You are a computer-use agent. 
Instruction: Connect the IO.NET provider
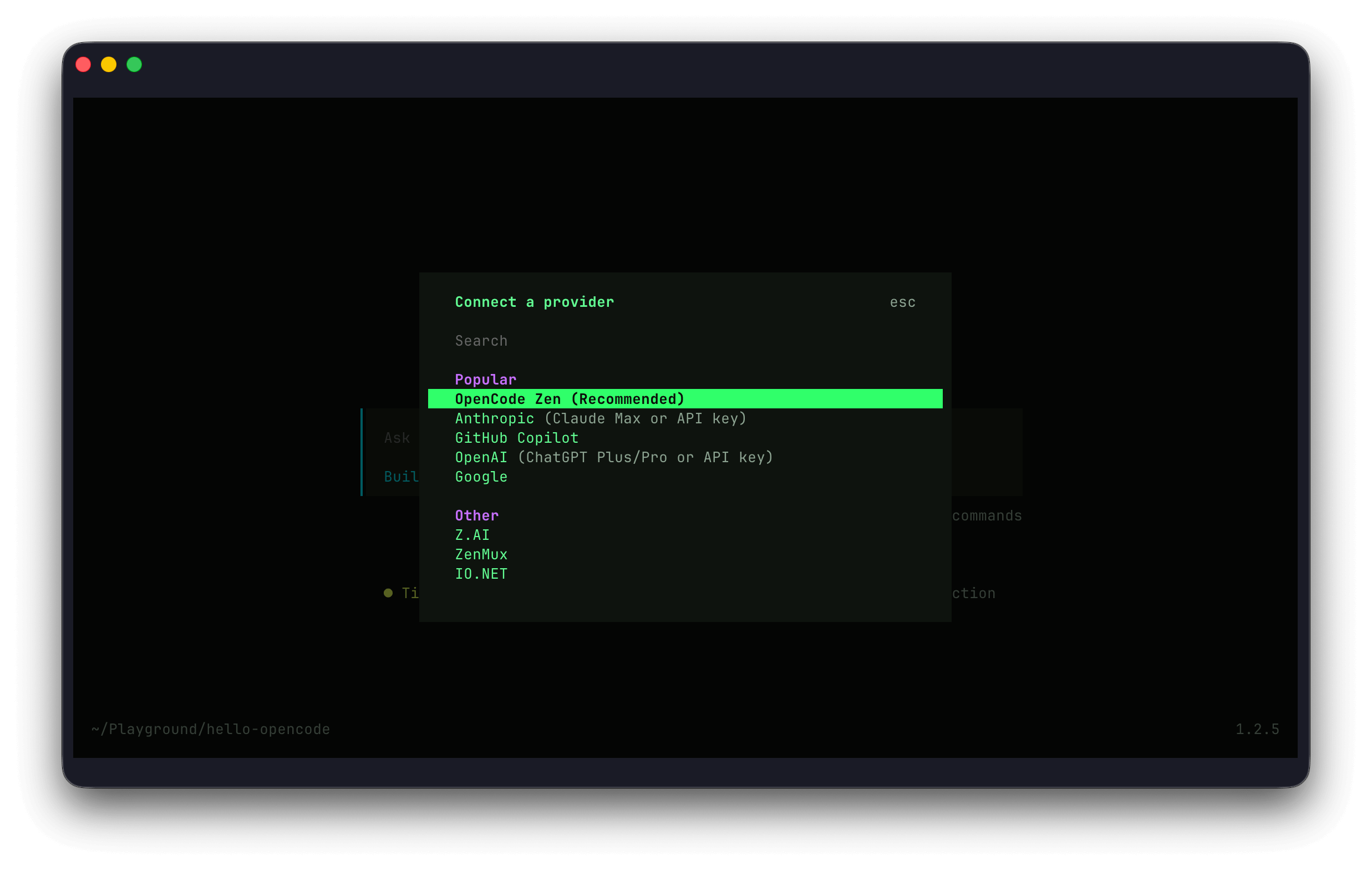click(x=481, y=573)
